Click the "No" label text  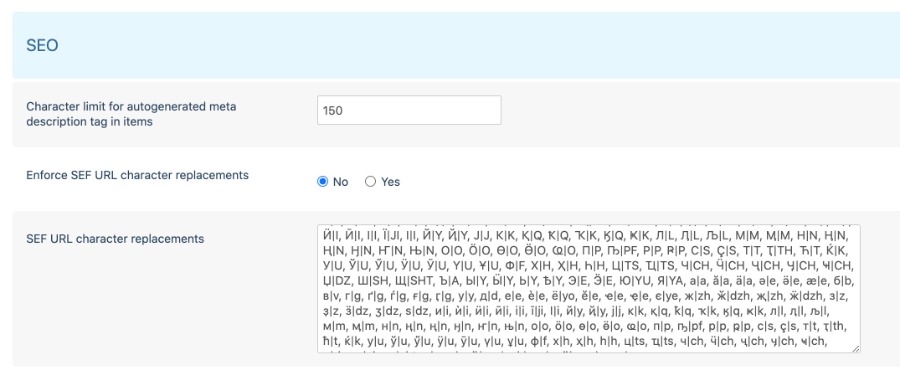pyautogui.click(x=340, y=182)
